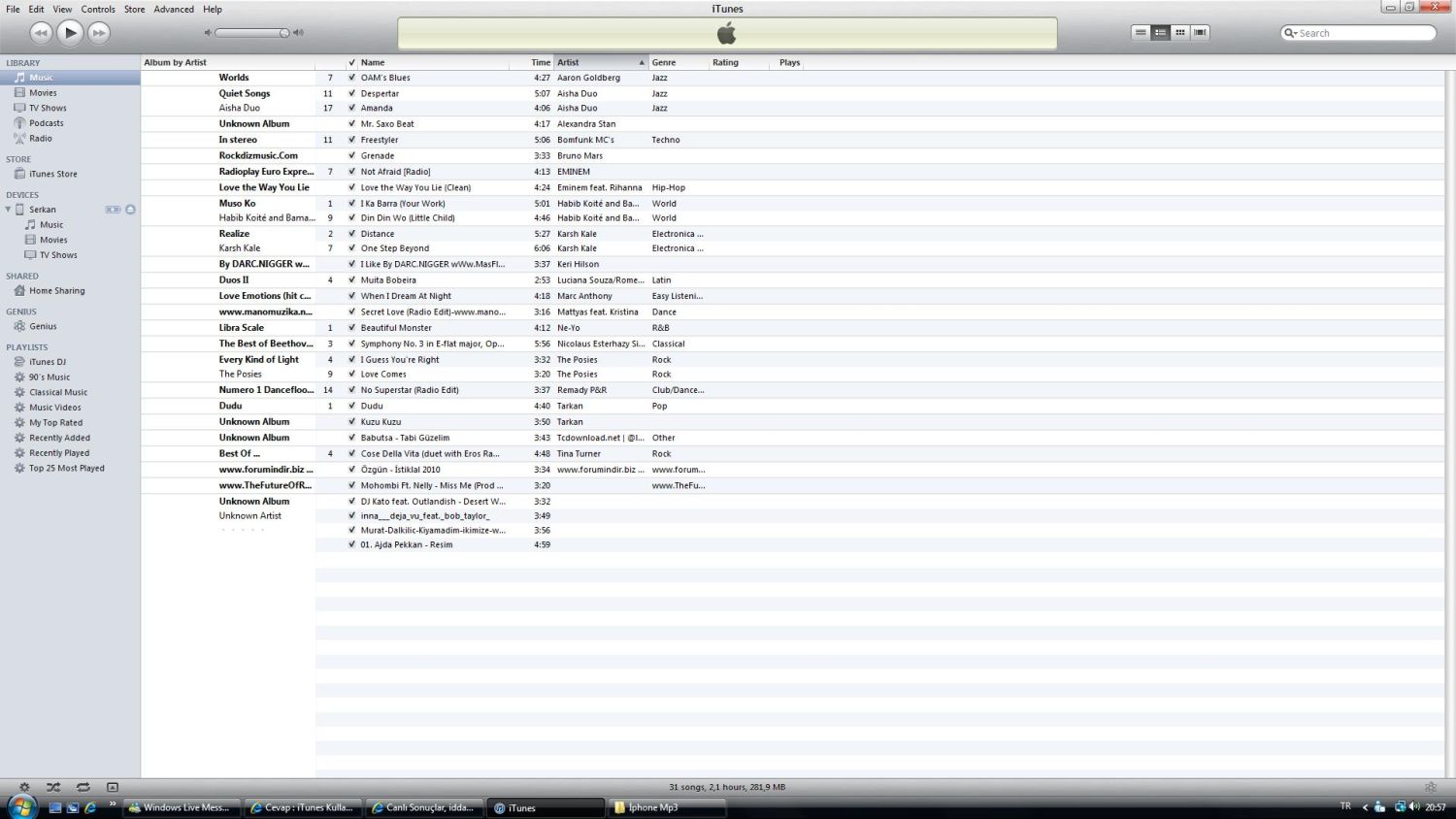Open the Store menu
This screenshot has width=1456, height=819.
[x=135, y=9]
